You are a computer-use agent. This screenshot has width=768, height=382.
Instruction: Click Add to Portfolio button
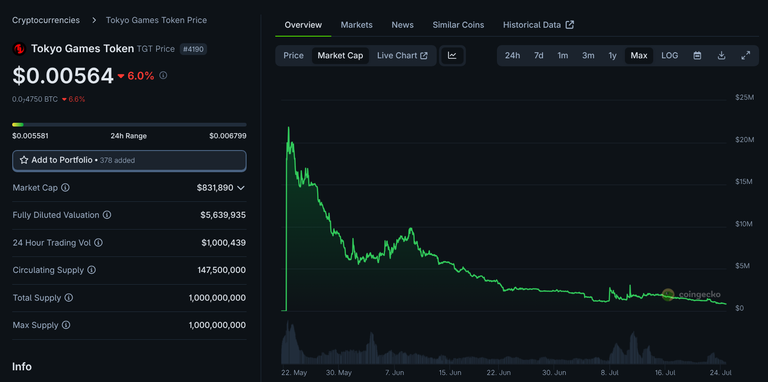click(129, 161)
